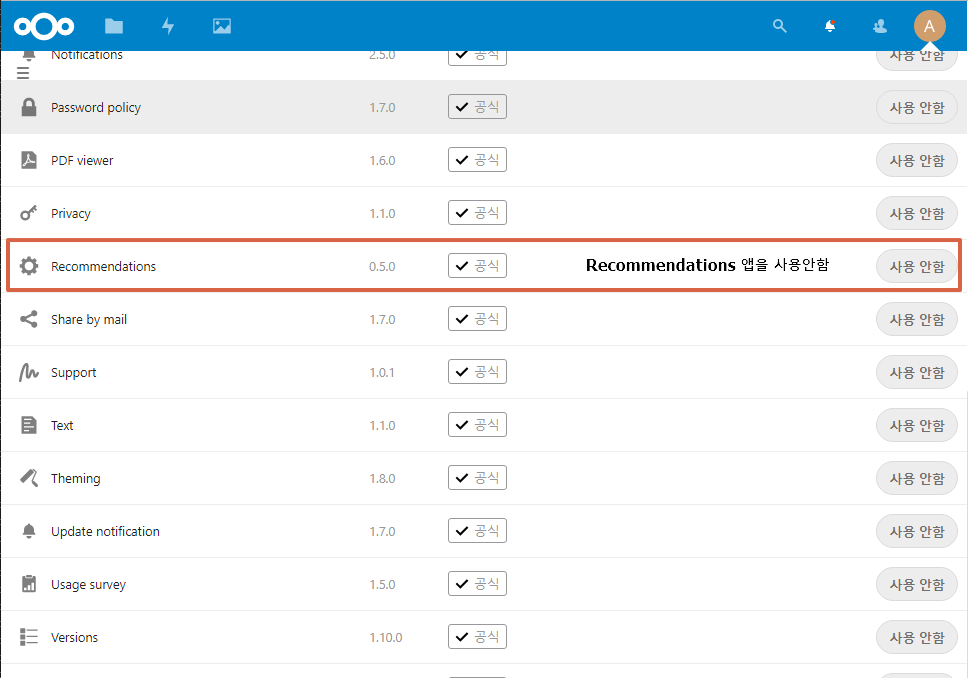Select the PDF viewer app name

click(82, 161)
